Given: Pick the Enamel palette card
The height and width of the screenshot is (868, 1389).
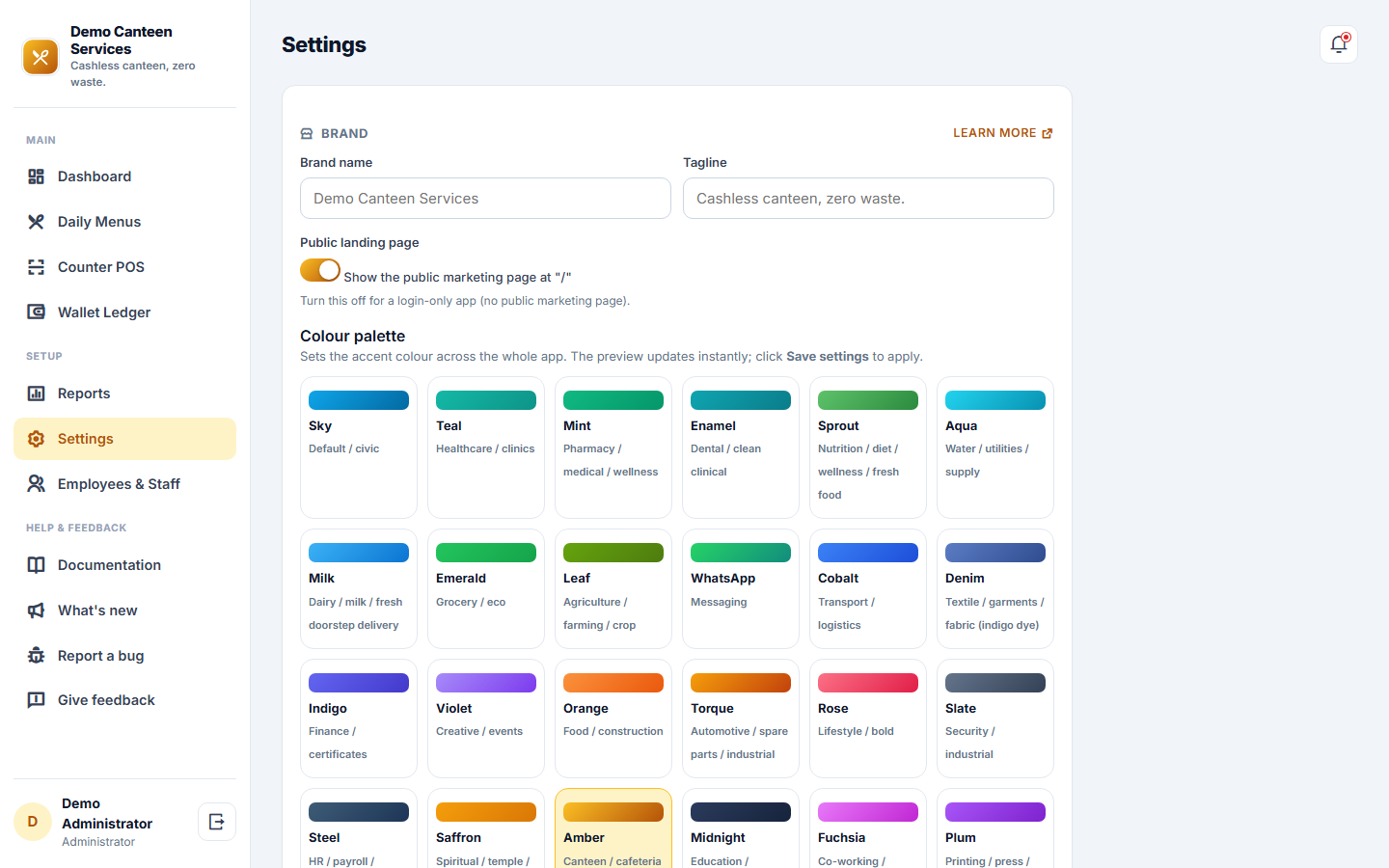Looking at the screenshot, I should 741,448.
